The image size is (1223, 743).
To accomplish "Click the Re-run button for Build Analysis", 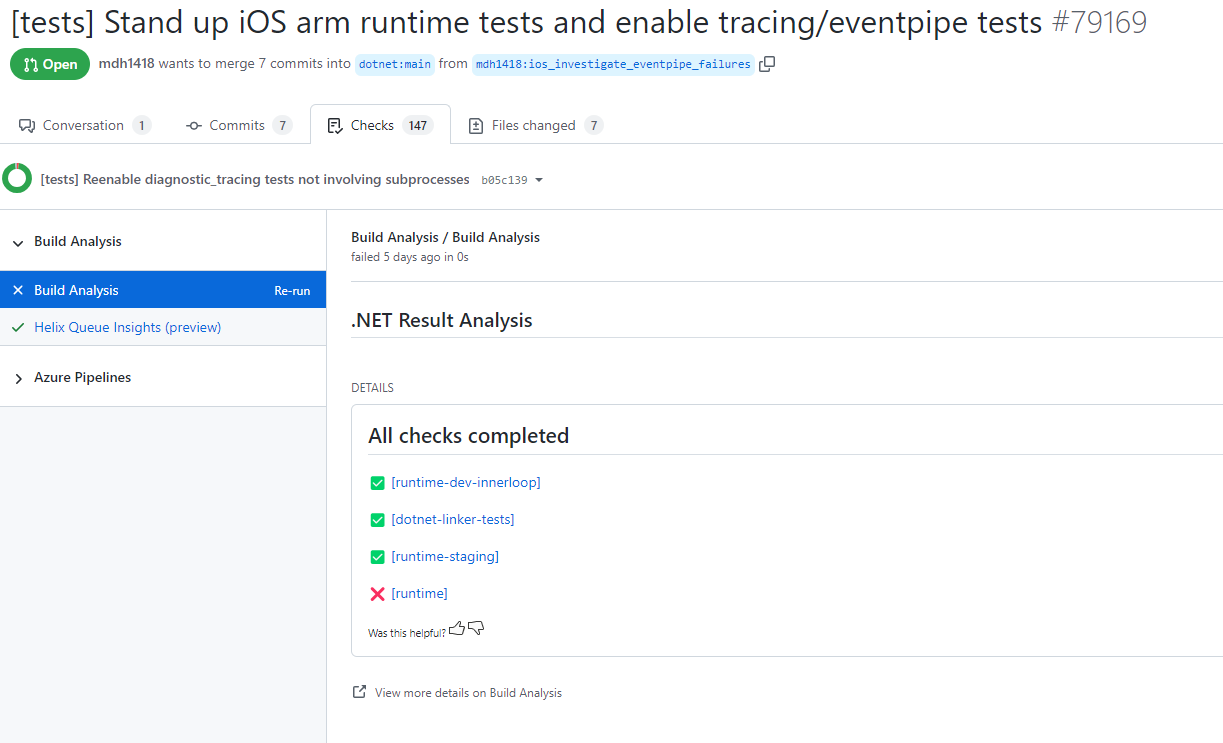I will tap(292, 290).
